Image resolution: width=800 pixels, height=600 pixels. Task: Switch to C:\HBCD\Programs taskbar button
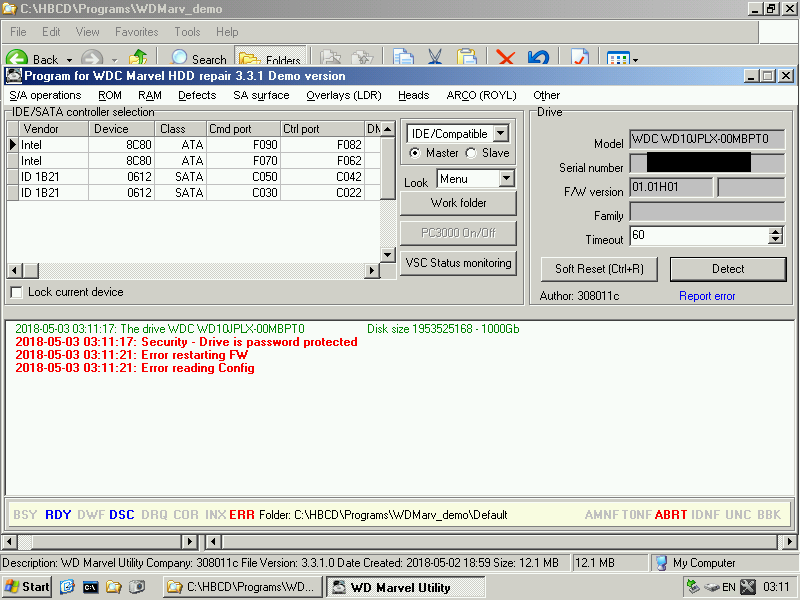click(243, 587)
